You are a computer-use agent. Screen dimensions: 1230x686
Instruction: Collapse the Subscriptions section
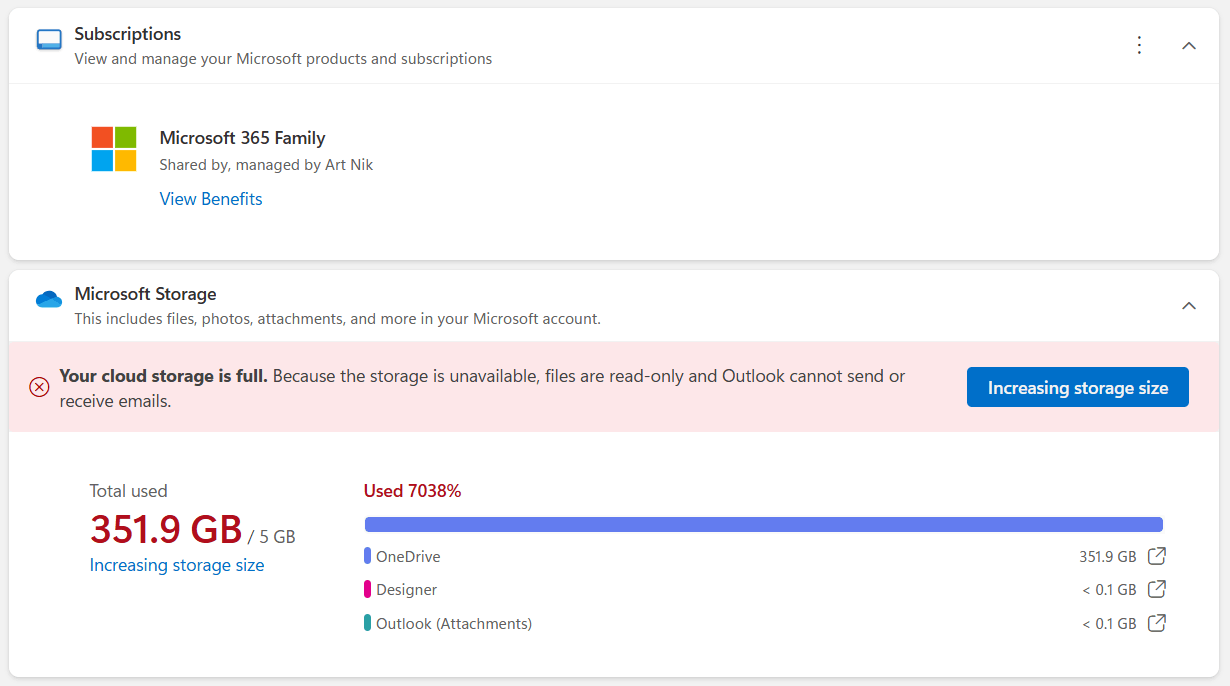tap(1189, 45)
